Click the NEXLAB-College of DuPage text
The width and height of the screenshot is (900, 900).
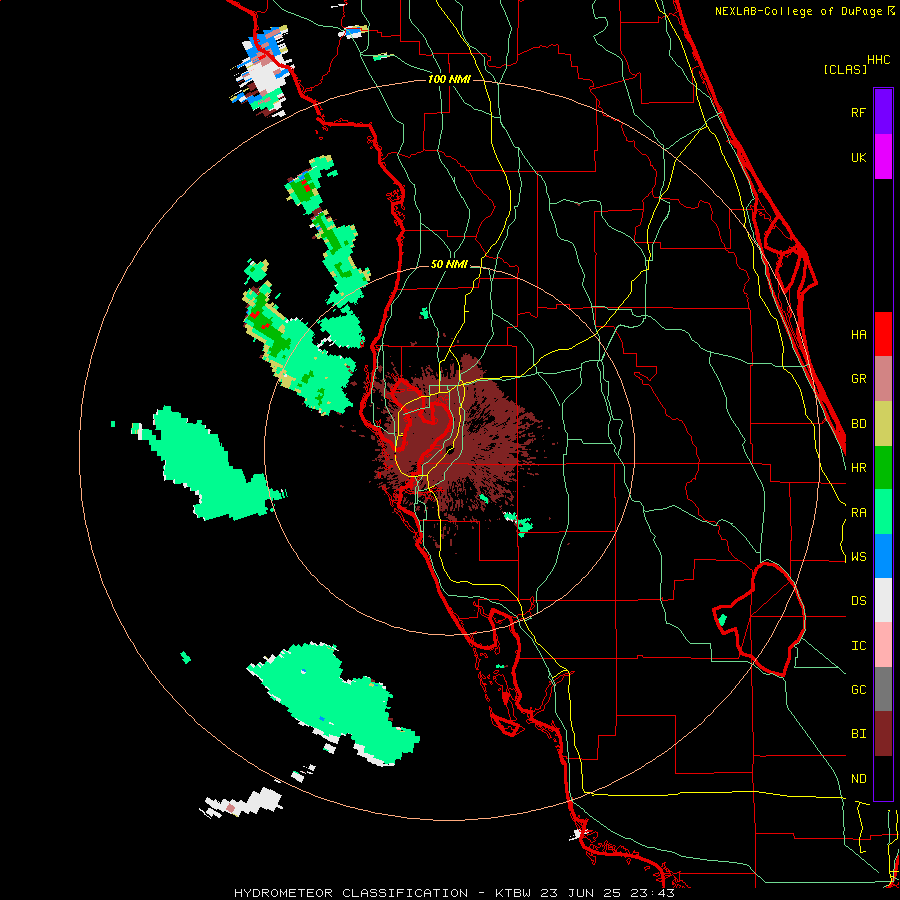800,11
